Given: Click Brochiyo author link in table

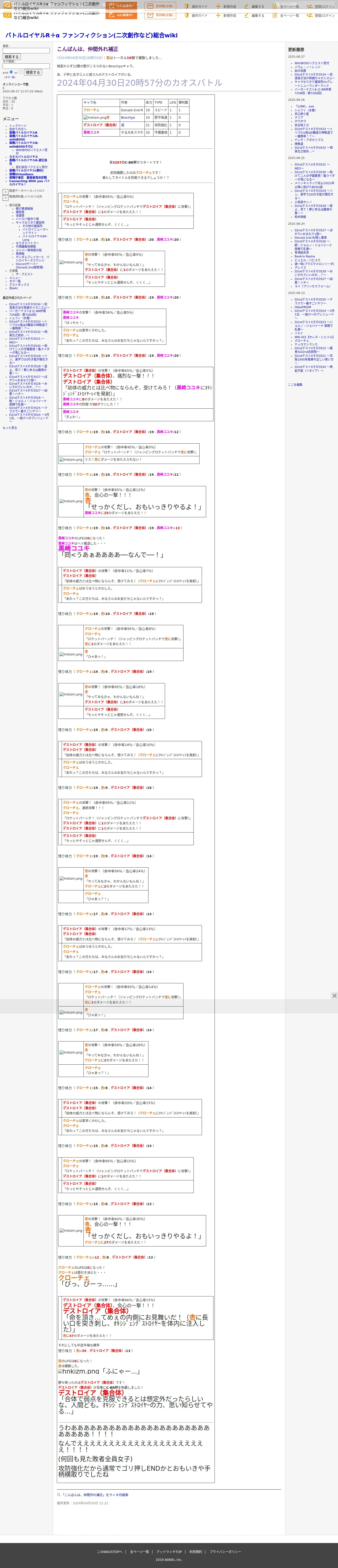Looking at the screenshot, I should 128,117.
